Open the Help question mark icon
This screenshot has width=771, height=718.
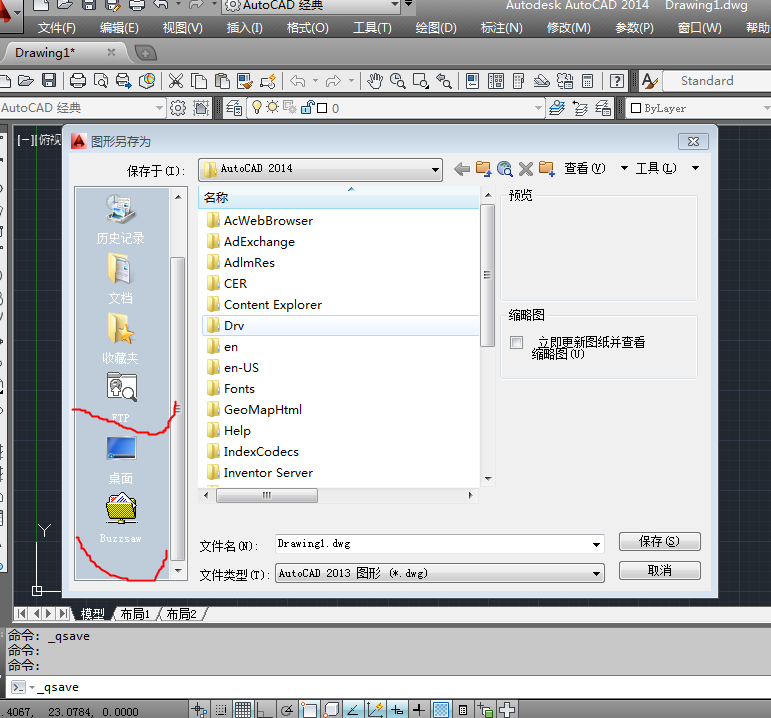click(616, 81)
